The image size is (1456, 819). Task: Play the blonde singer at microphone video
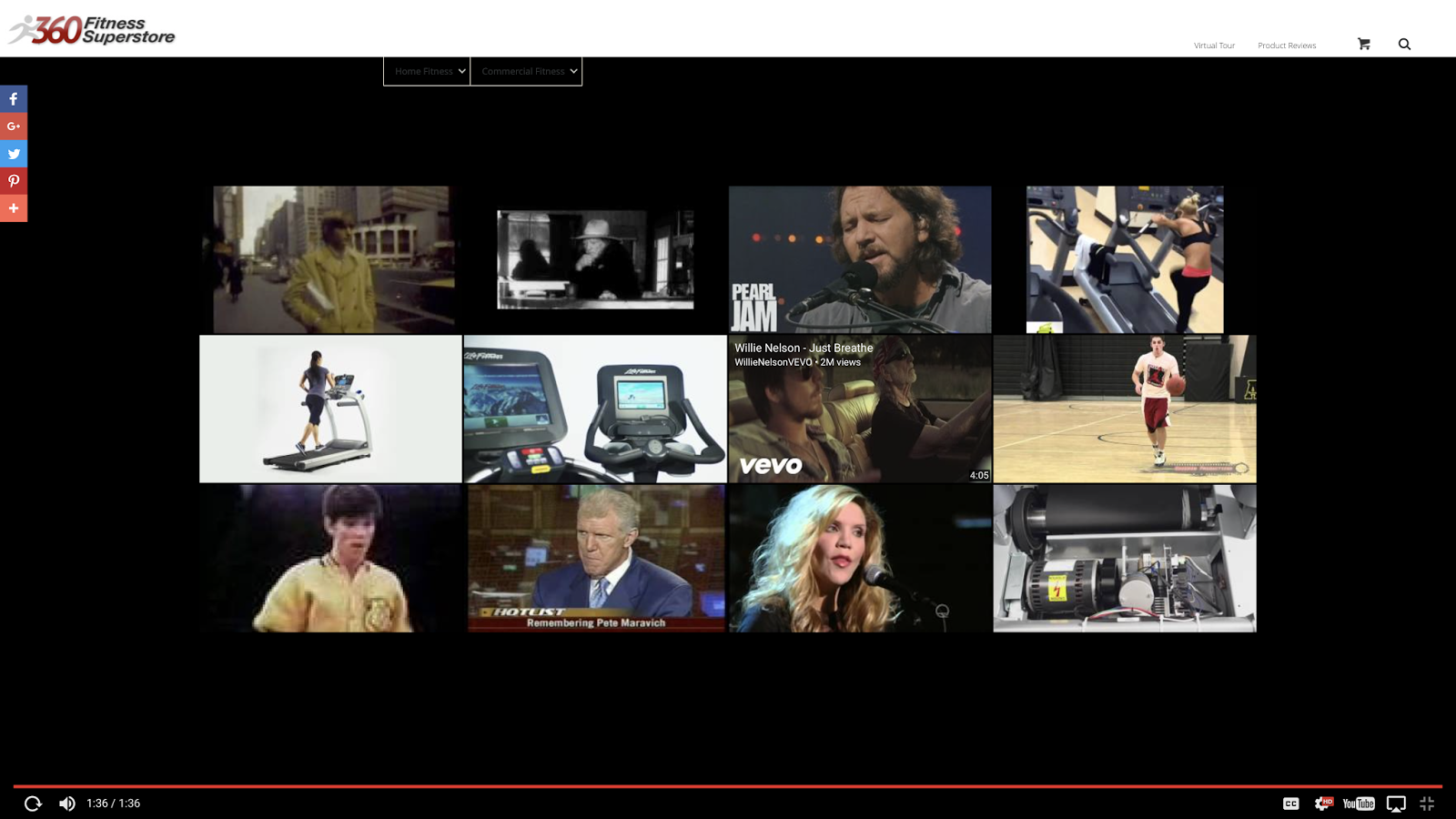[x=860, y=558]
